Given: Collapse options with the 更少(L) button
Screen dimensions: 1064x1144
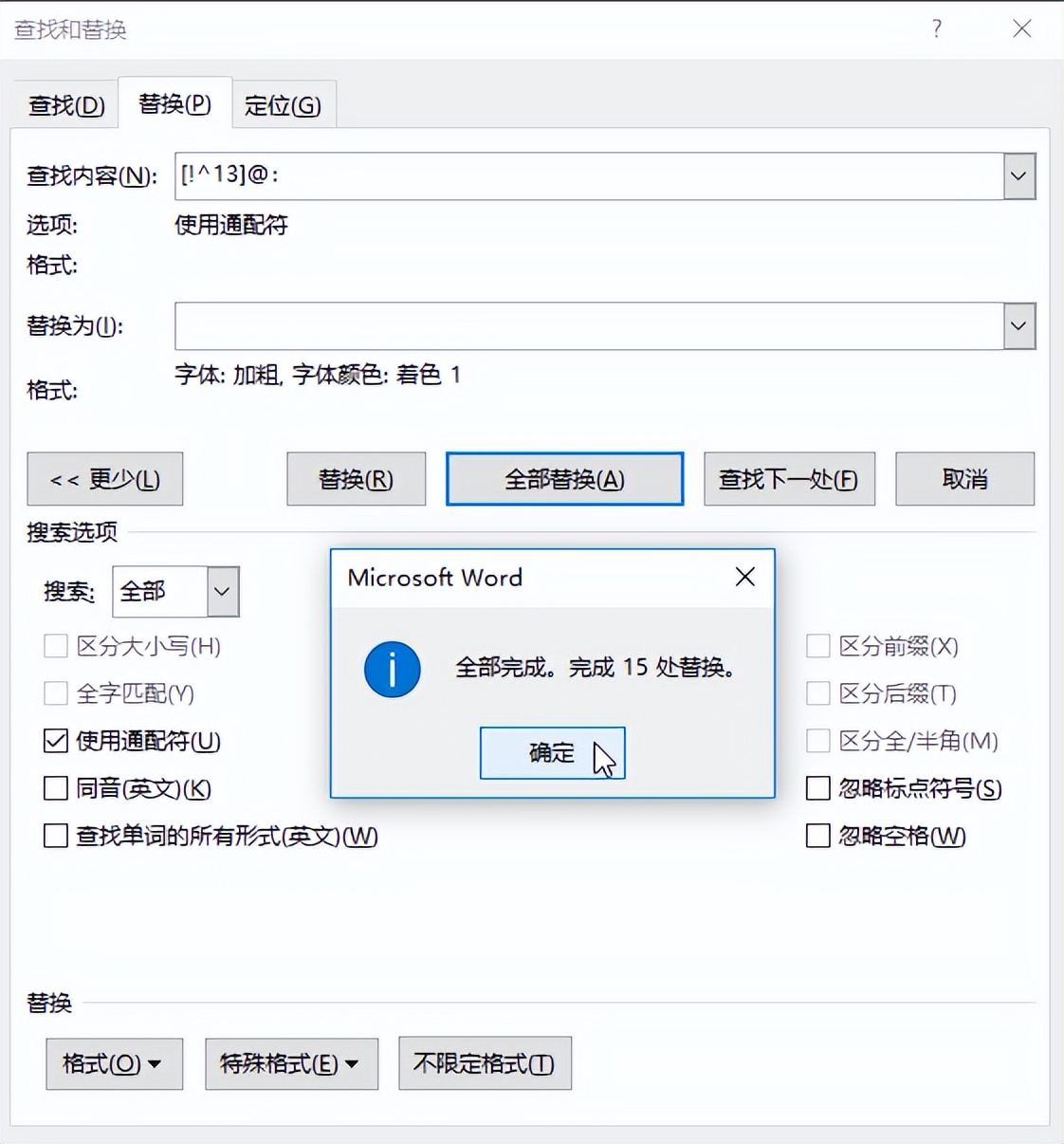Looking at the screenshot, I should 104,479.
